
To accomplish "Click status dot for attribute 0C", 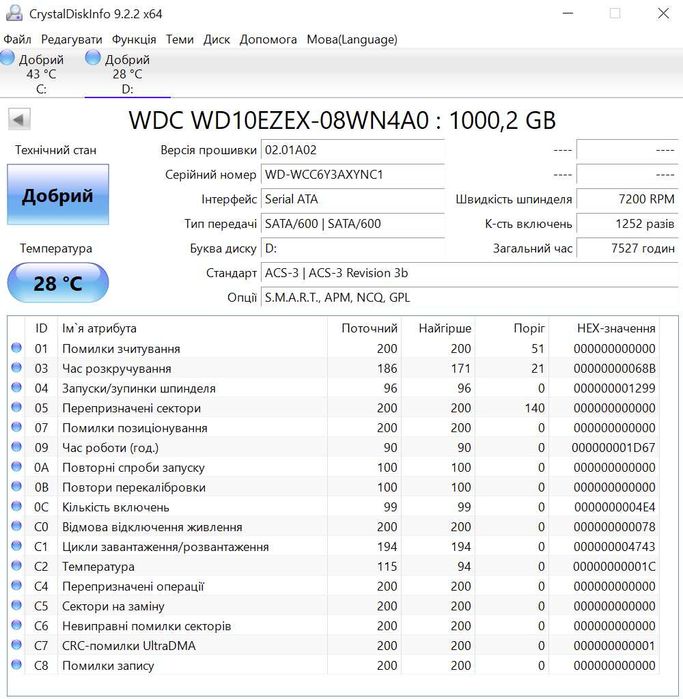I will (16, 506).
